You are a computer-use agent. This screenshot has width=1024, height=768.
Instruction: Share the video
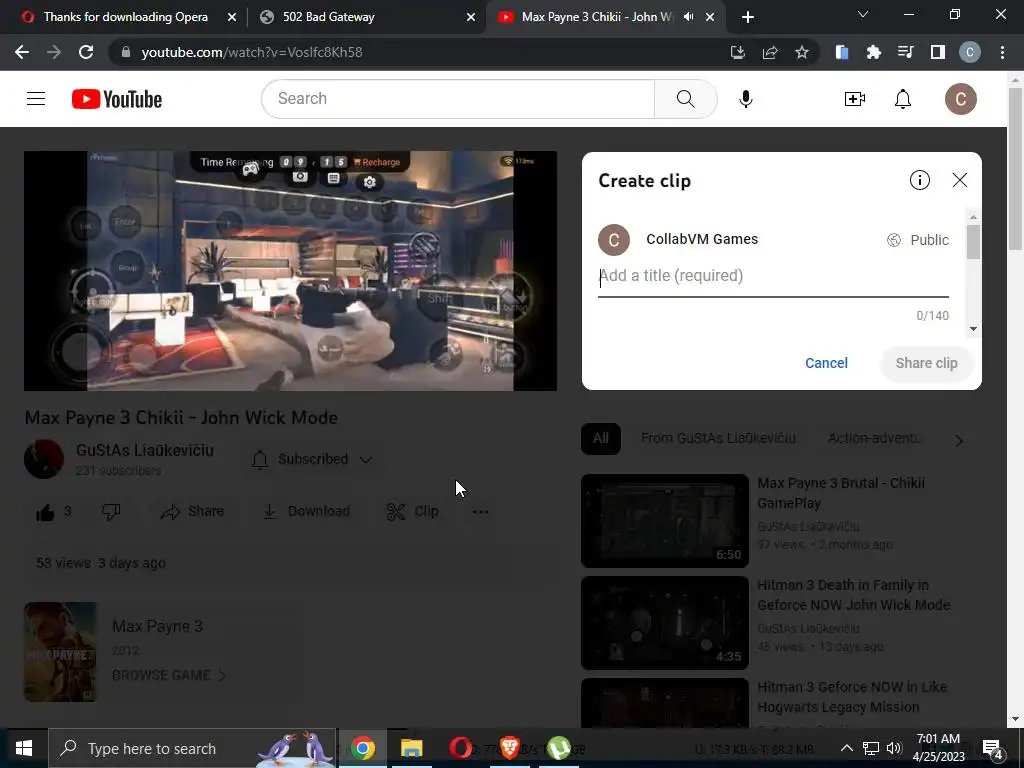192,511
